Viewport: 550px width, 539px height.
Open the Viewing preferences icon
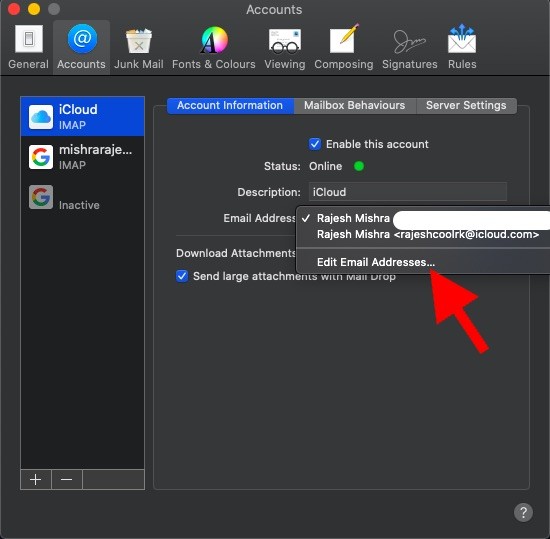pyautogui.click(x=284, y=47)
